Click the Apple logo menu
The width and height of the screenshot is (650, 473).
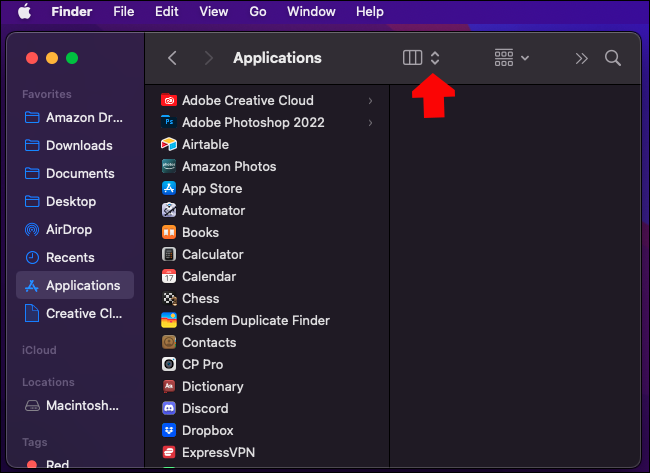coord(23,11)
